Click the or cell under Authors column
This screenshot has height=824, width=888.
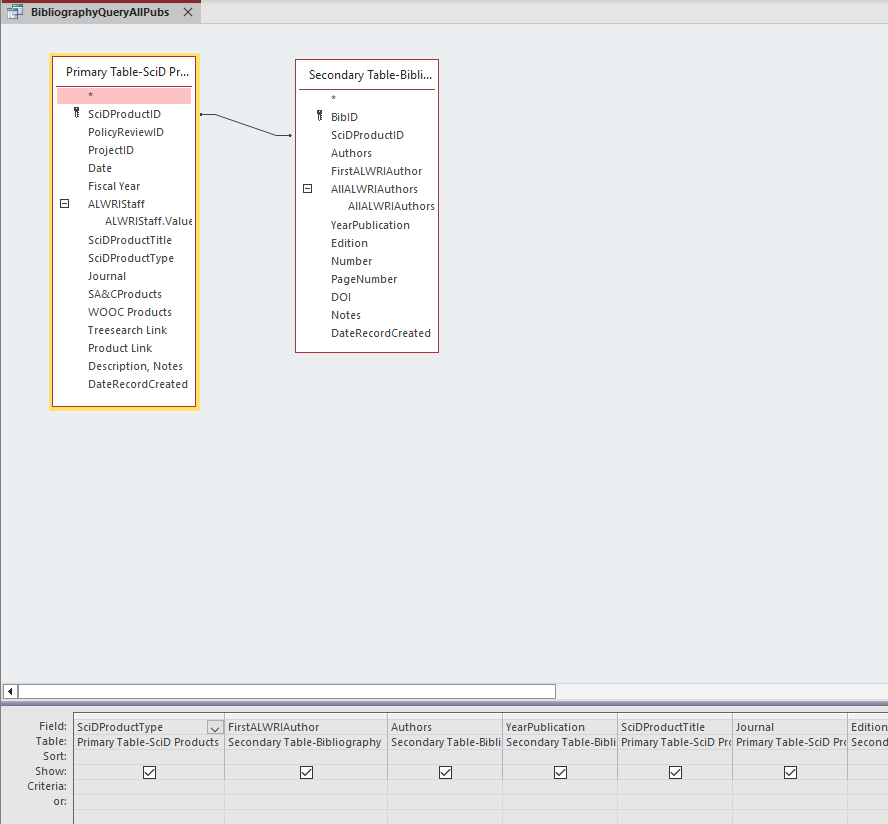coord(446,802)
